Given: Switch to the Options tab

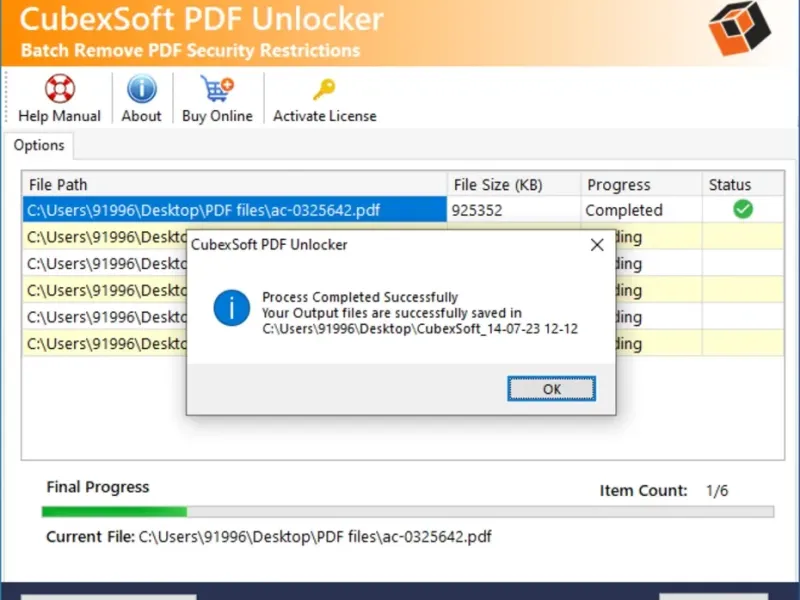Looking at the screenshot, I should click(x=39, y=145).
